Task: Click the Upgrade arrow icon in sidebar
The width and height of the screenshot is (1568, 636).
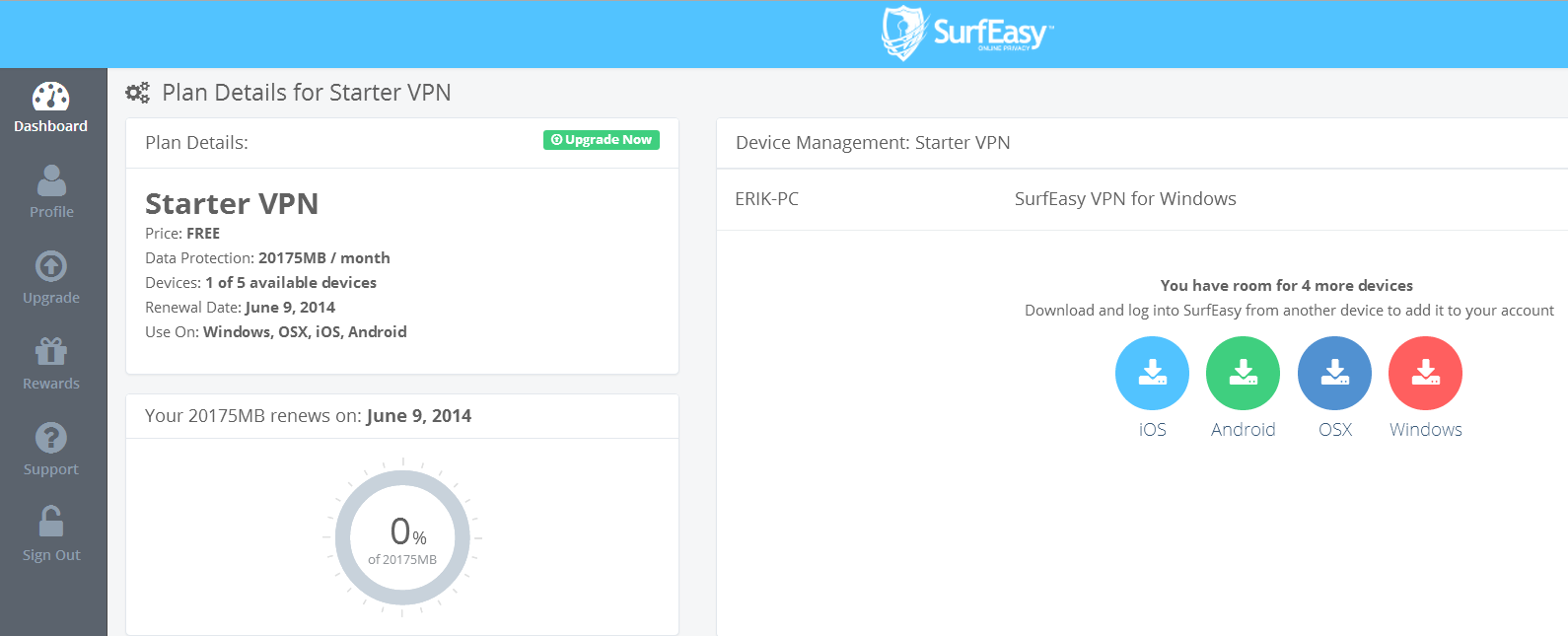Action: point(51,266)
